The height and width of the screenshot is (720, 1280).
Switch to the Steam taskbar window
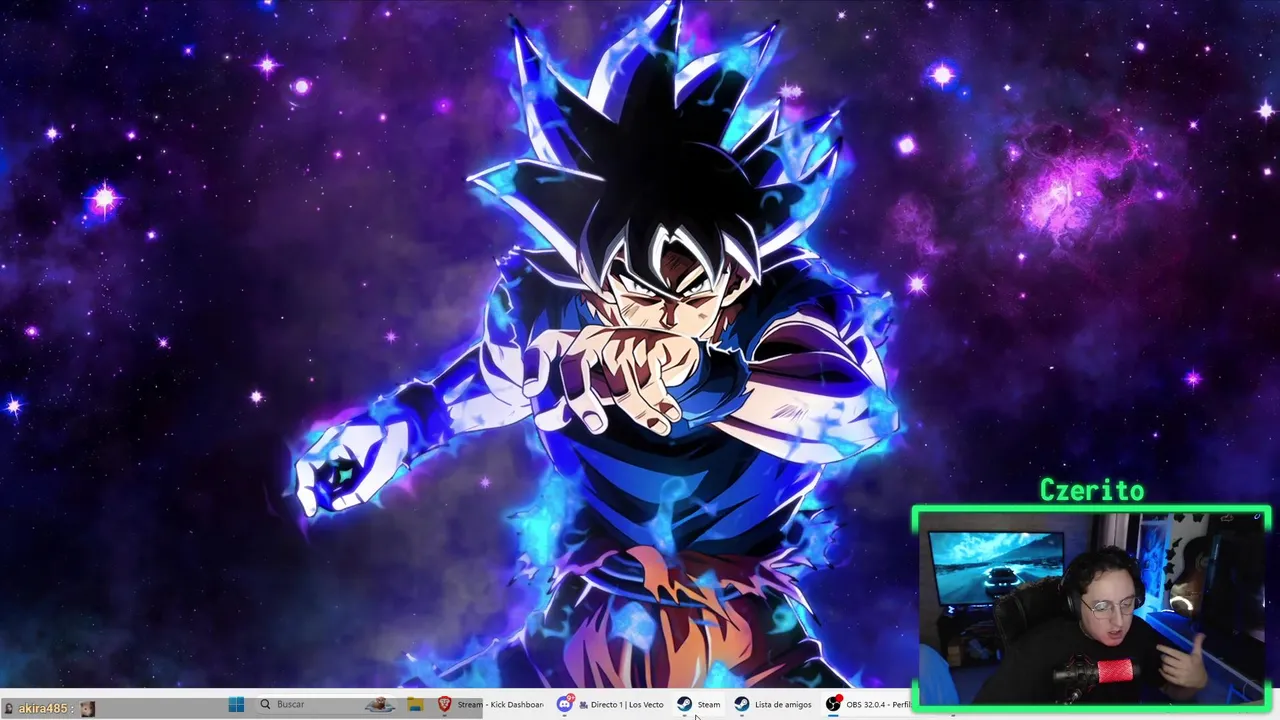click(x=699, y=705)
